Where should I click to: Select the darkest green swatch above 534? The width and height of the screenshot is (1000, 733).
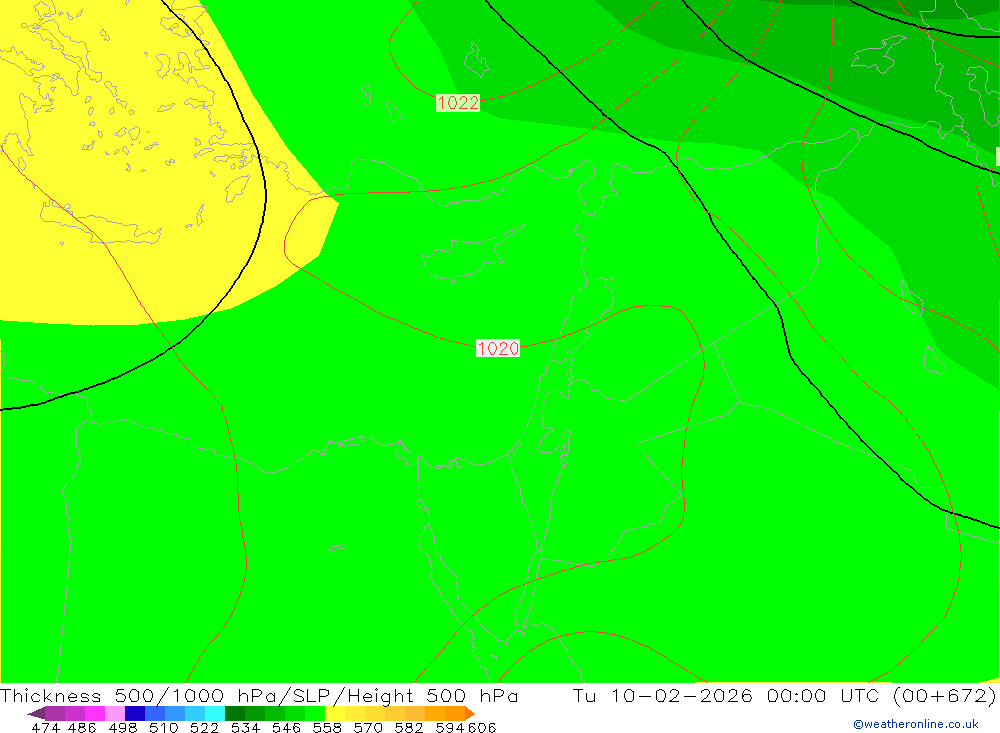point(235,713)
